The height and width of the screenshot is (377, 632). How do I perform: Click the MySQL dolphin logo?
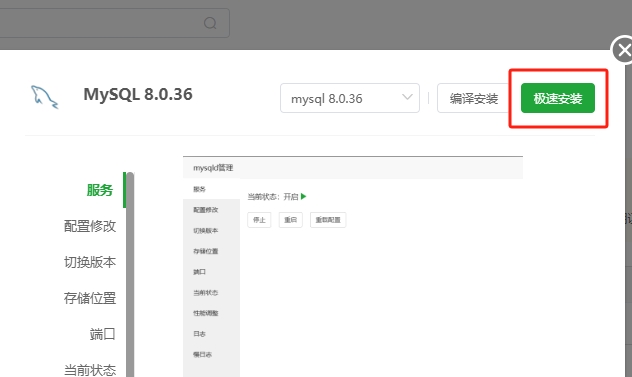click(44, 97)
